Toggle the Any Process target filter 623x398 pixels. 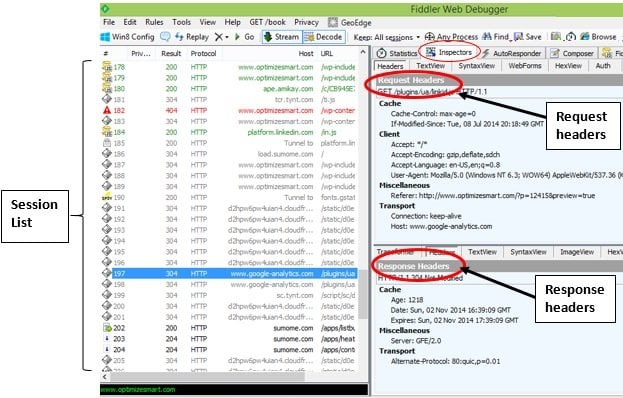[x=451, y=37]
